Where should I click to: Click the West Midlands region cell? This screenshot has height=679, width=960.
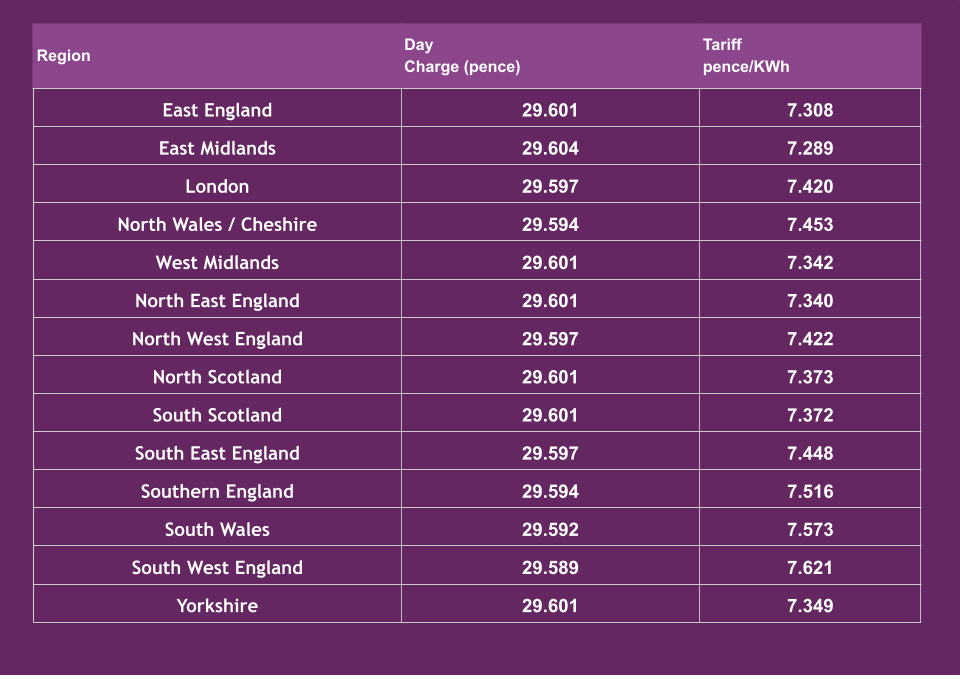(x=217, y=262)
